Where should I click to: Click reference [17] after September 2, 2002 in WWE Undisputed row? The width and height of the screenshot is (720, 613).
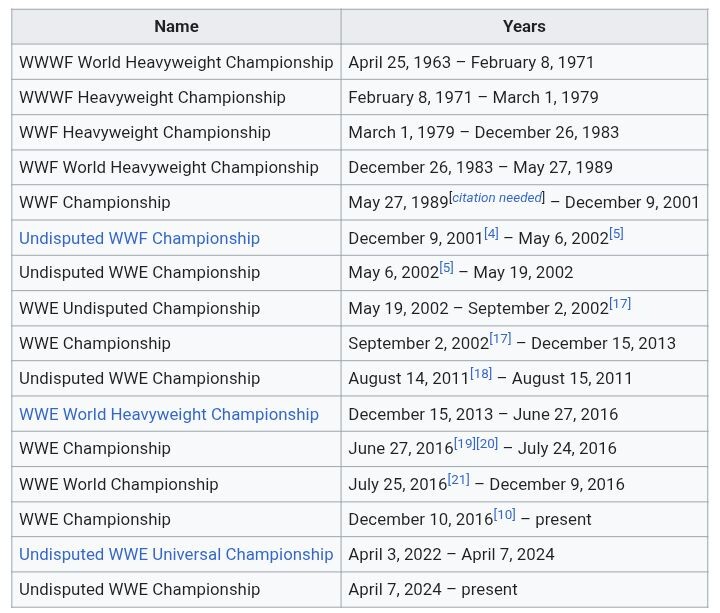620,304
